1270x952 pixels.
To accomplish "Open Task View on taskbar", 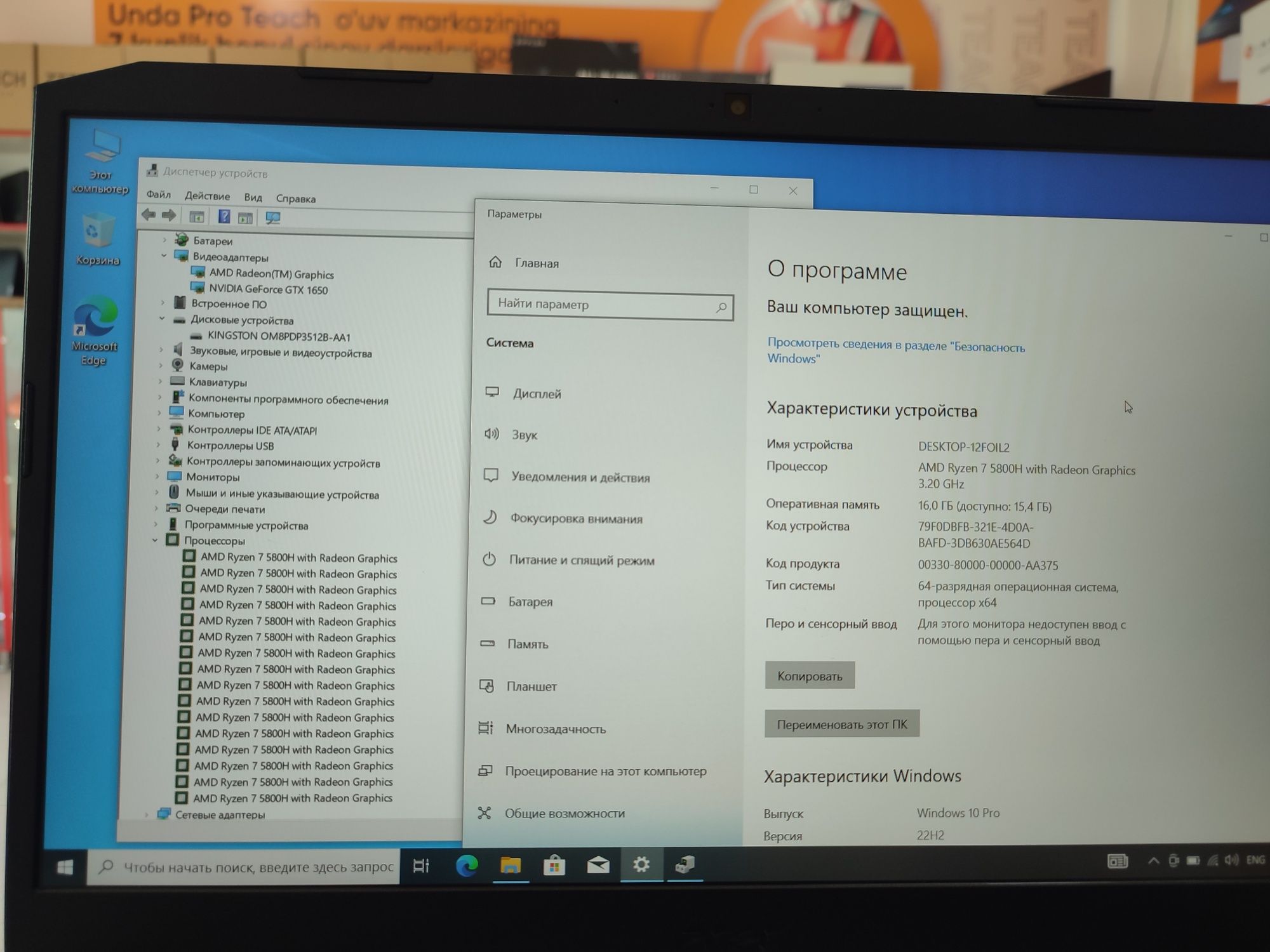I will [421, 866].
